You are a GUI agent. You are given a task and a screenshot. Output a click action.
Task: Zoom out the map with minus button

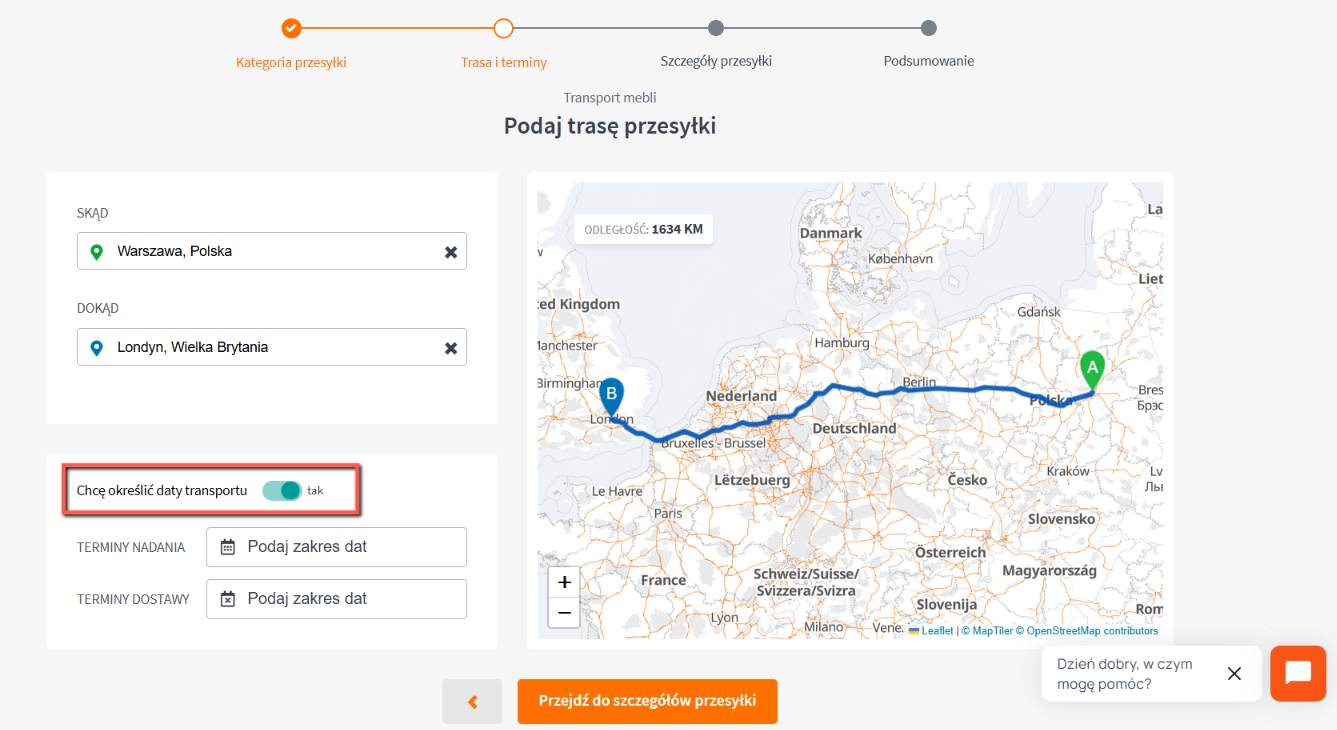pyautogui.click(x=564, y=612)
